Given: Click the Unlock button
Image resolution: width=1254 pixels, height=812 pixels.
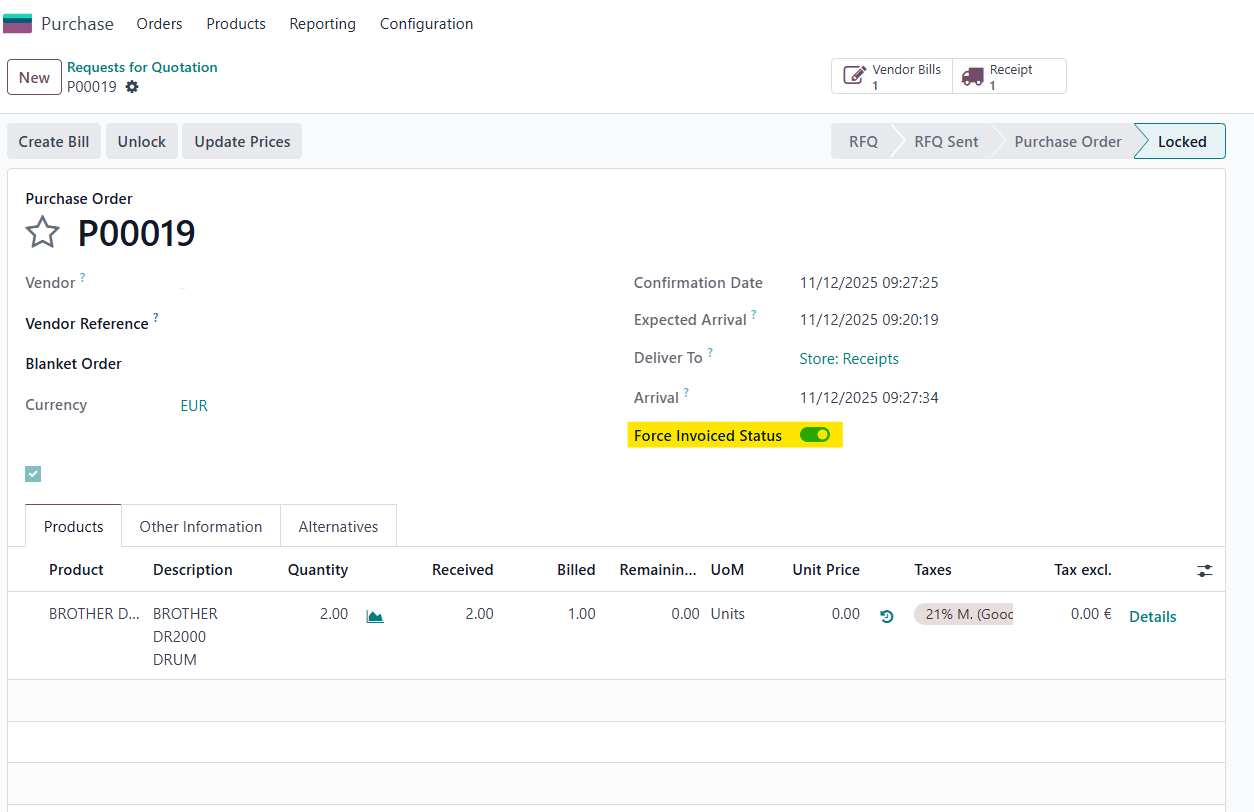Looking at the screenshot, I should (x=141, y=142).
